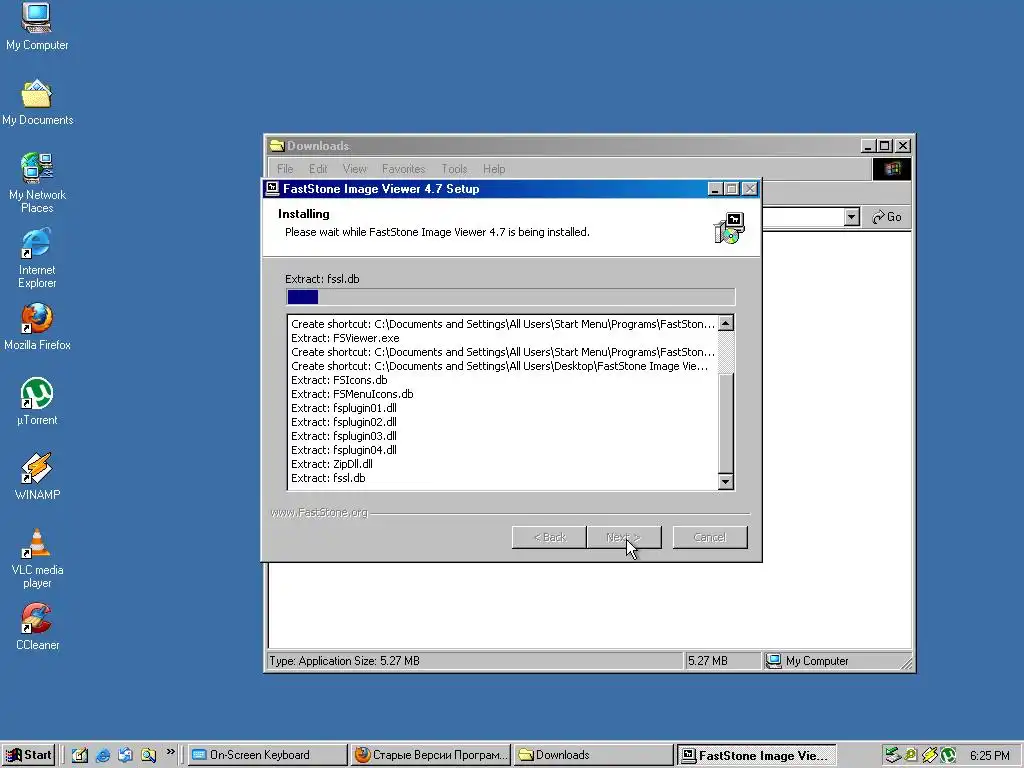The height and width of the screenshot is (768, 1024).
Task: Click the log line 'Extract: fsplugin04.dll'
Action: tap(344, 451)
